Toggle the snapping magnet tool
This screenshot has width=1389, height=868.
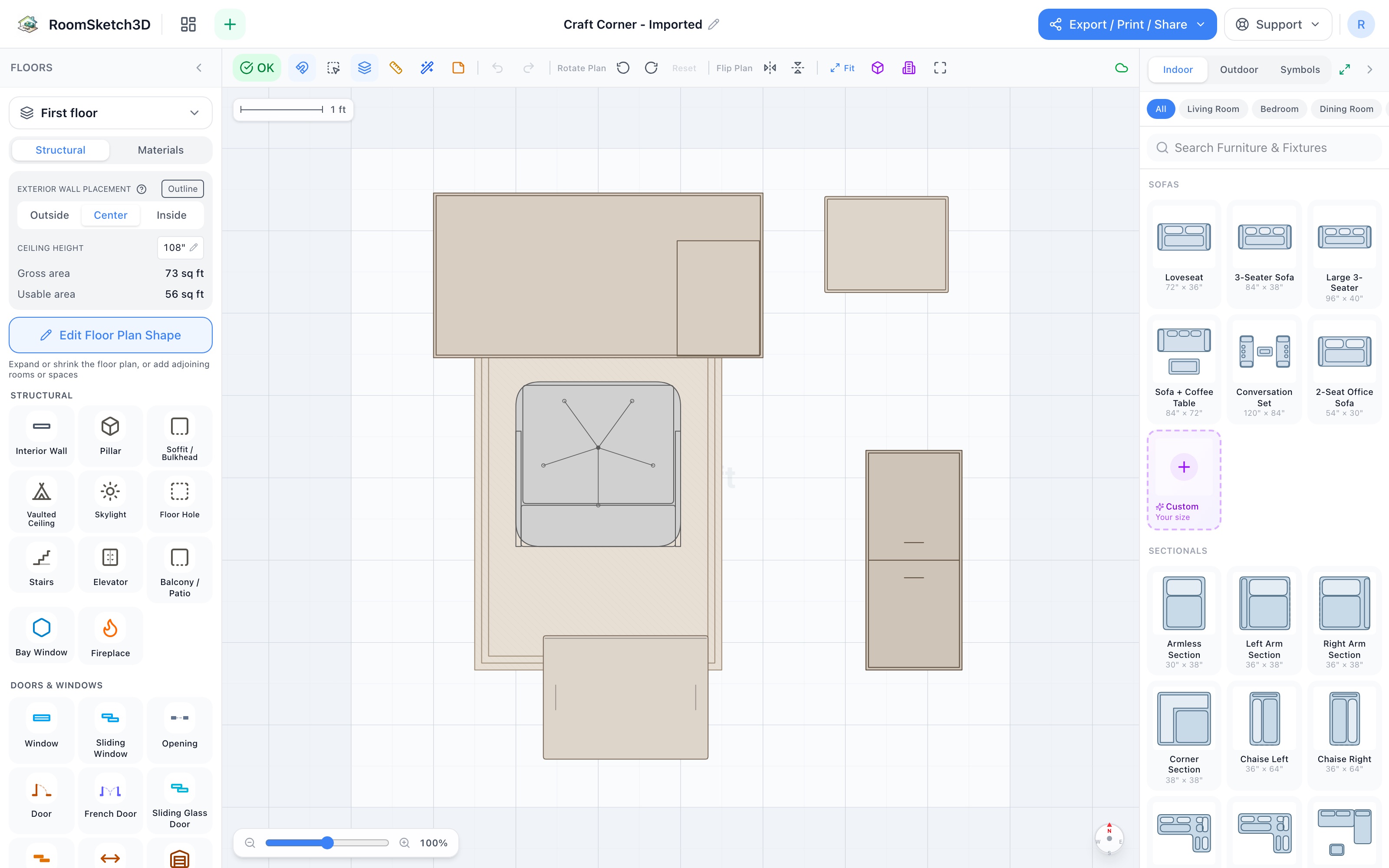pyautogui.click(x=302, y=68)
